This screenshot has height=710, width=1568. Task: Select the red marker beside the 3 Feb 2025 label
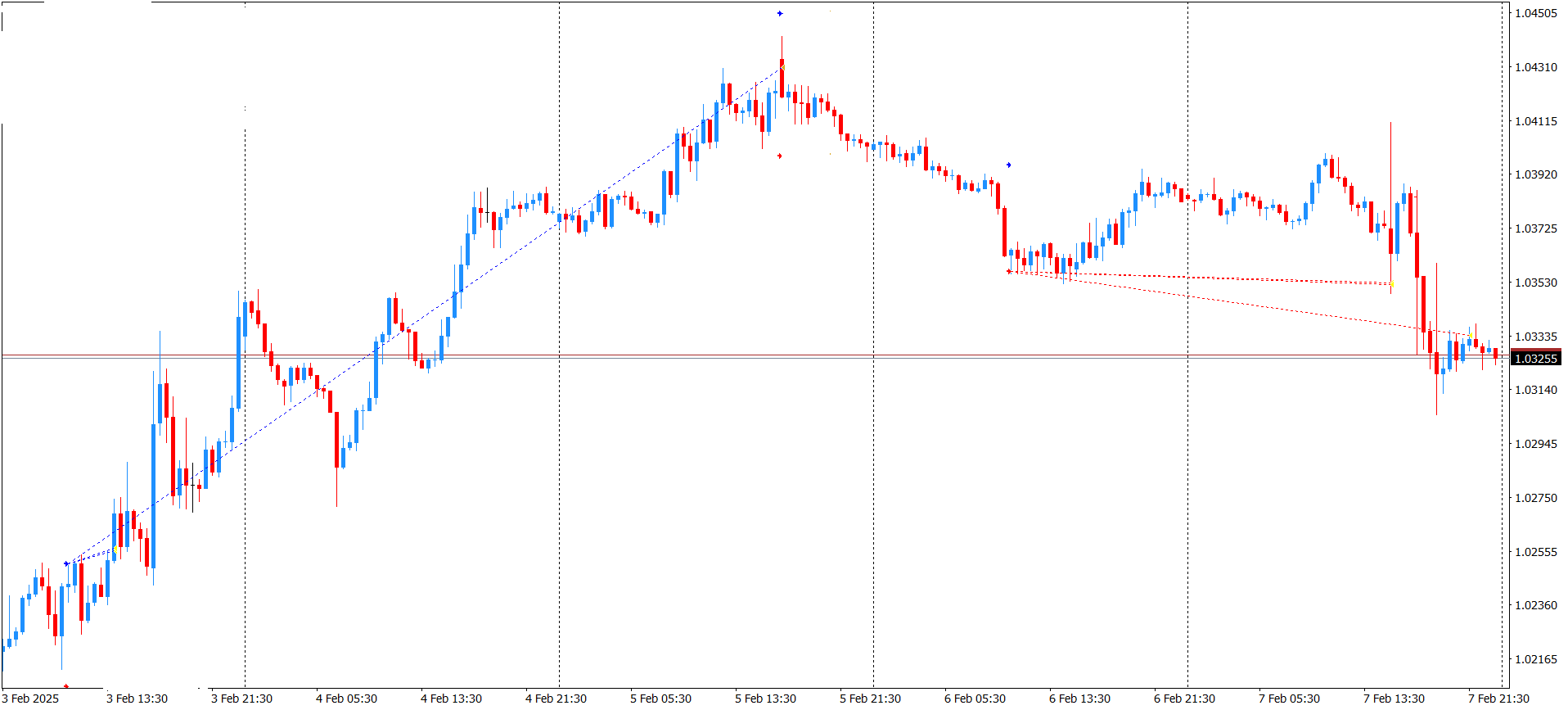66,686
